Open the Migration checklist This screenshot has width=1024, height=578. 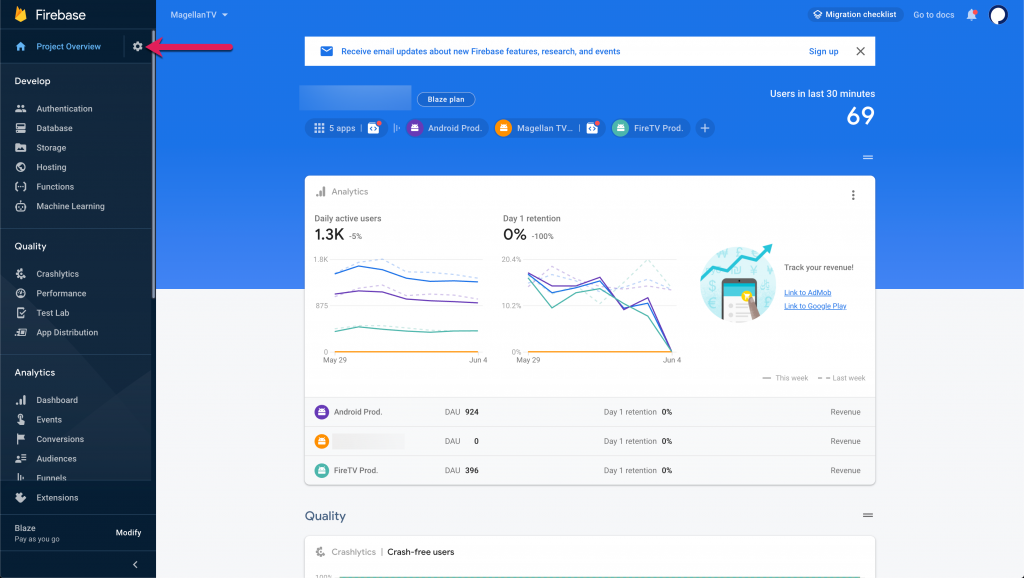click(x=855, y=14)
